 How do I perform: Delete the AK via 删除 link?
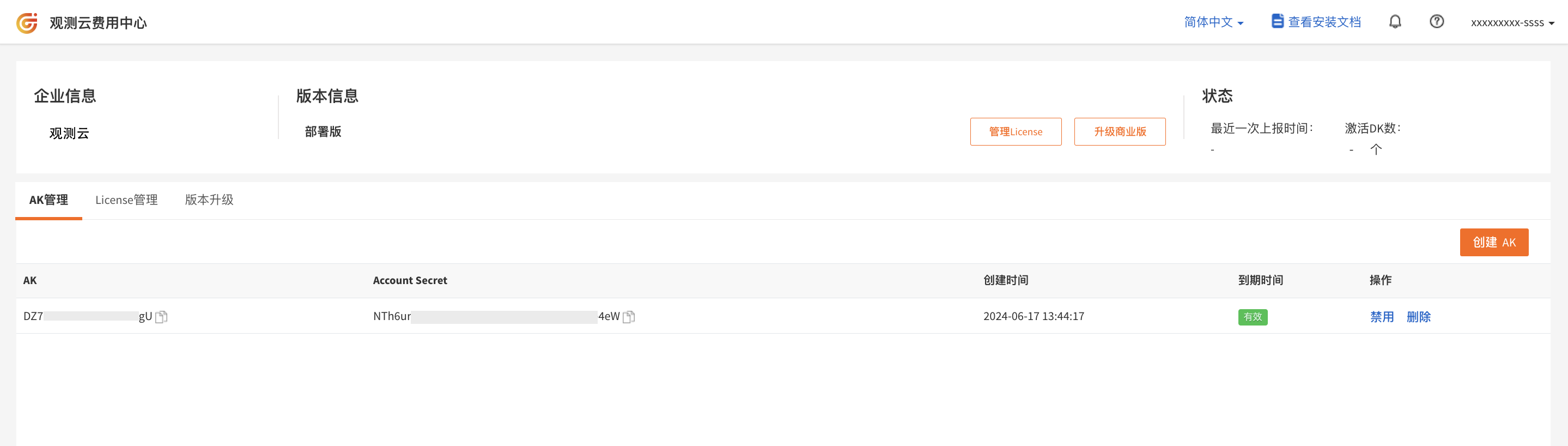pyautogui.click(x=1418, y=317)
